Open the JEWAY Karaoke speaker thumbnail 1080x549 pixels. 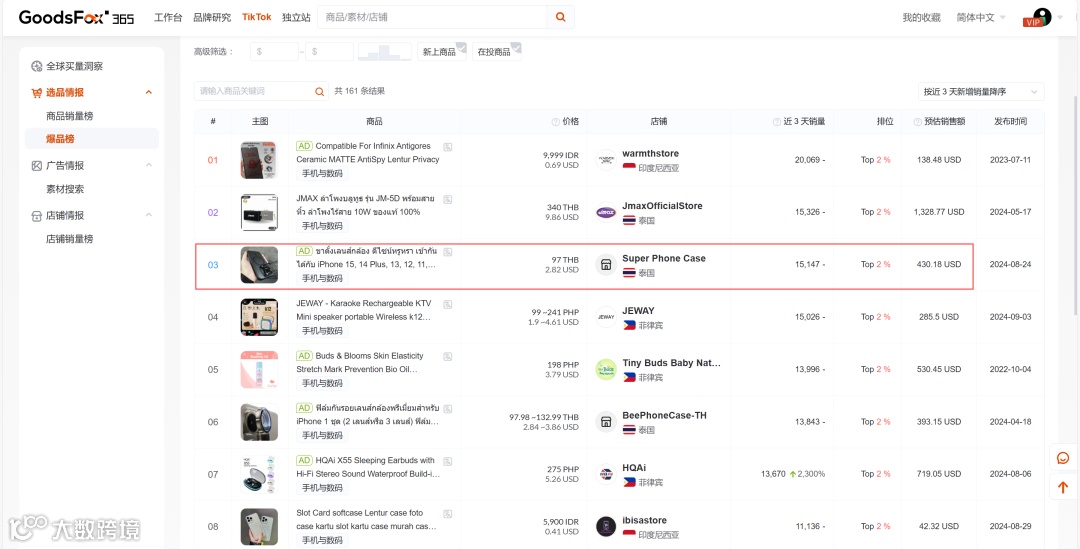(x=259, y=317)
